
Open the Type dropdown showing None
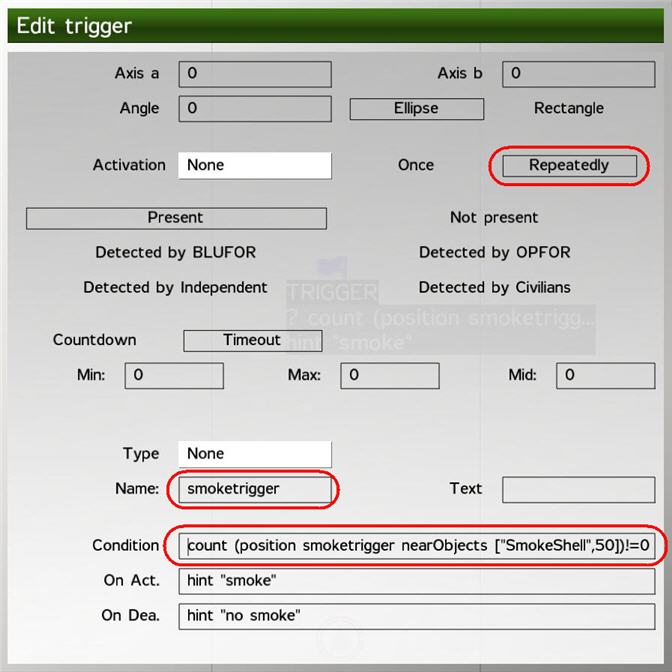click(x=254, y=454)
